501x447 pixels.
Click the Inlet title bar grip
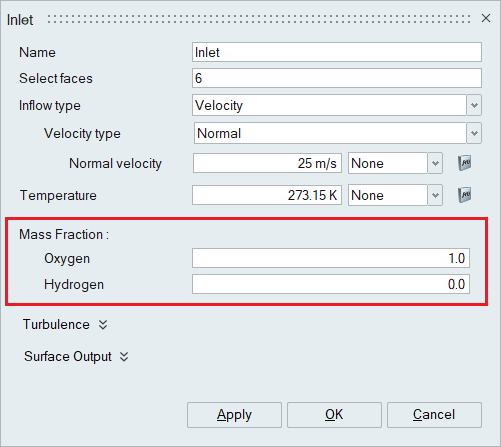click(259, 19)
